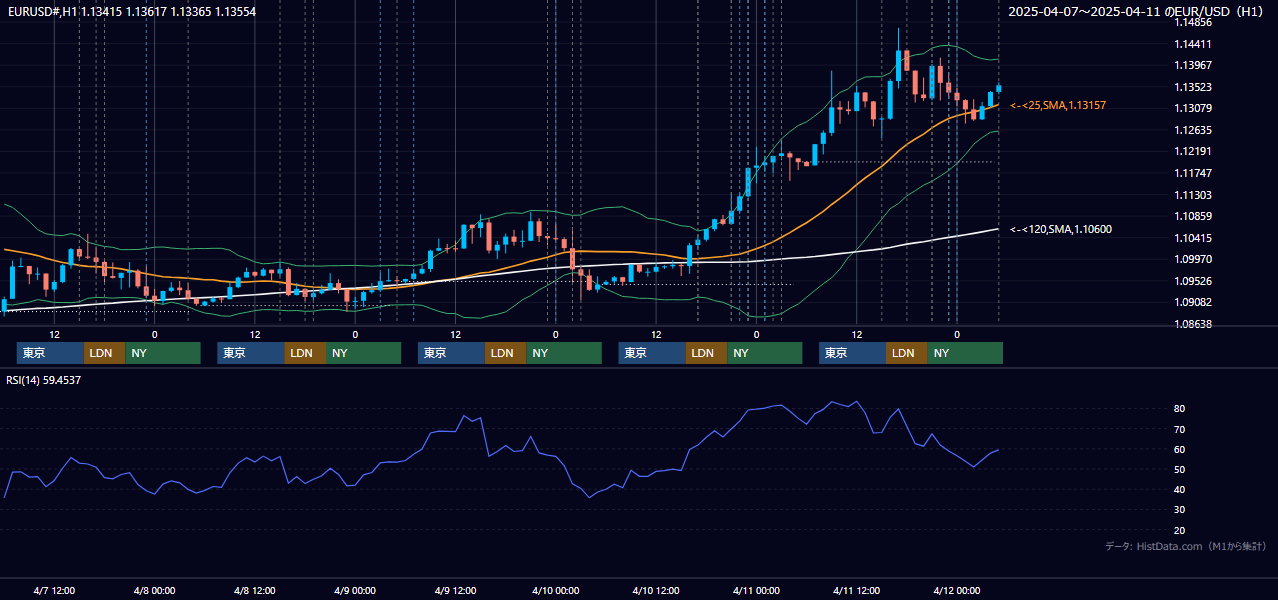Select the 4/8 00:00 time axis label
Viewport: 1278px width, 600px height.
[154, 590]
